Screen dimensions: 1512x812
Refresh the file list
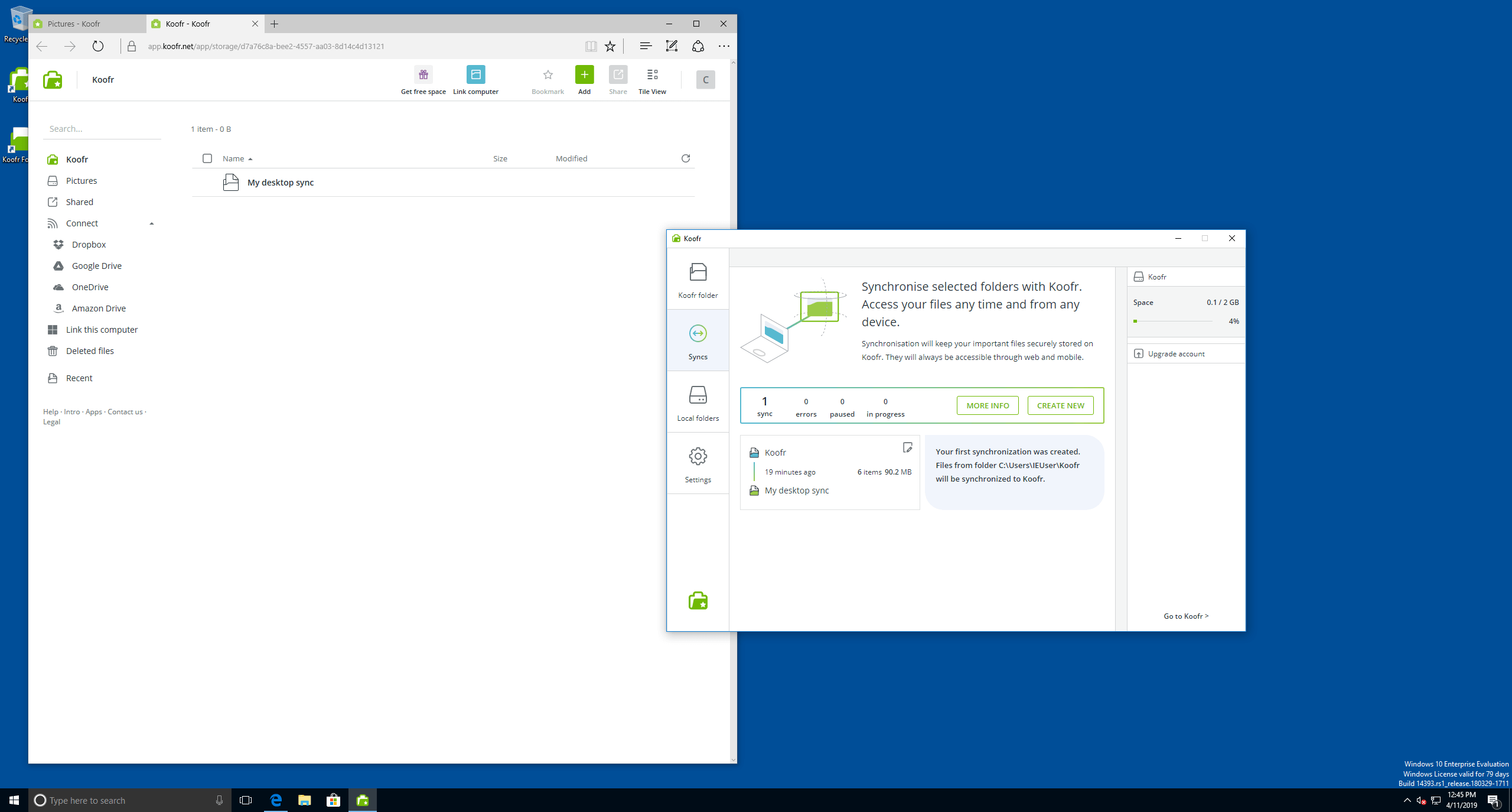[x=685, y=158]
